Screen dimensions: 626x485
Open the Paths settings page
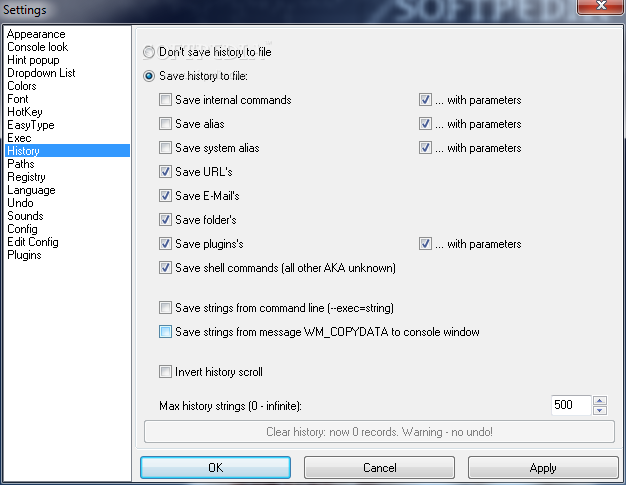[x=67, y=164]
